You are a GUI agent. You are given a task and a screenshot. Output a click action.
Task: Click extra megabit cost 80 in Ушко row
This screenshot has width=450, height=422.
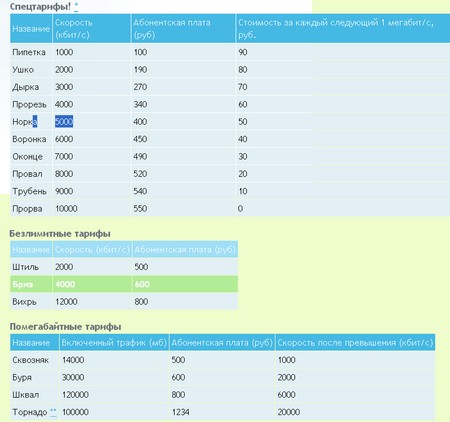tap(243, 70)
